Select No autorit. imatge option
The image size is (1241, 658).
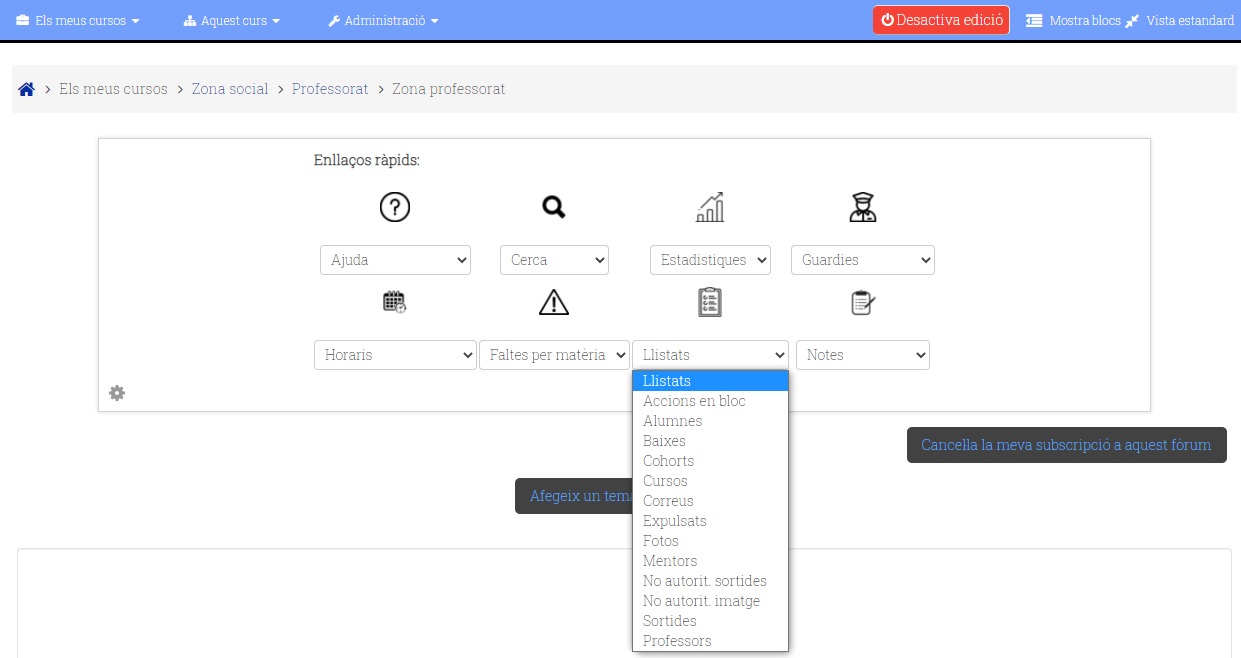pos(710,601)
